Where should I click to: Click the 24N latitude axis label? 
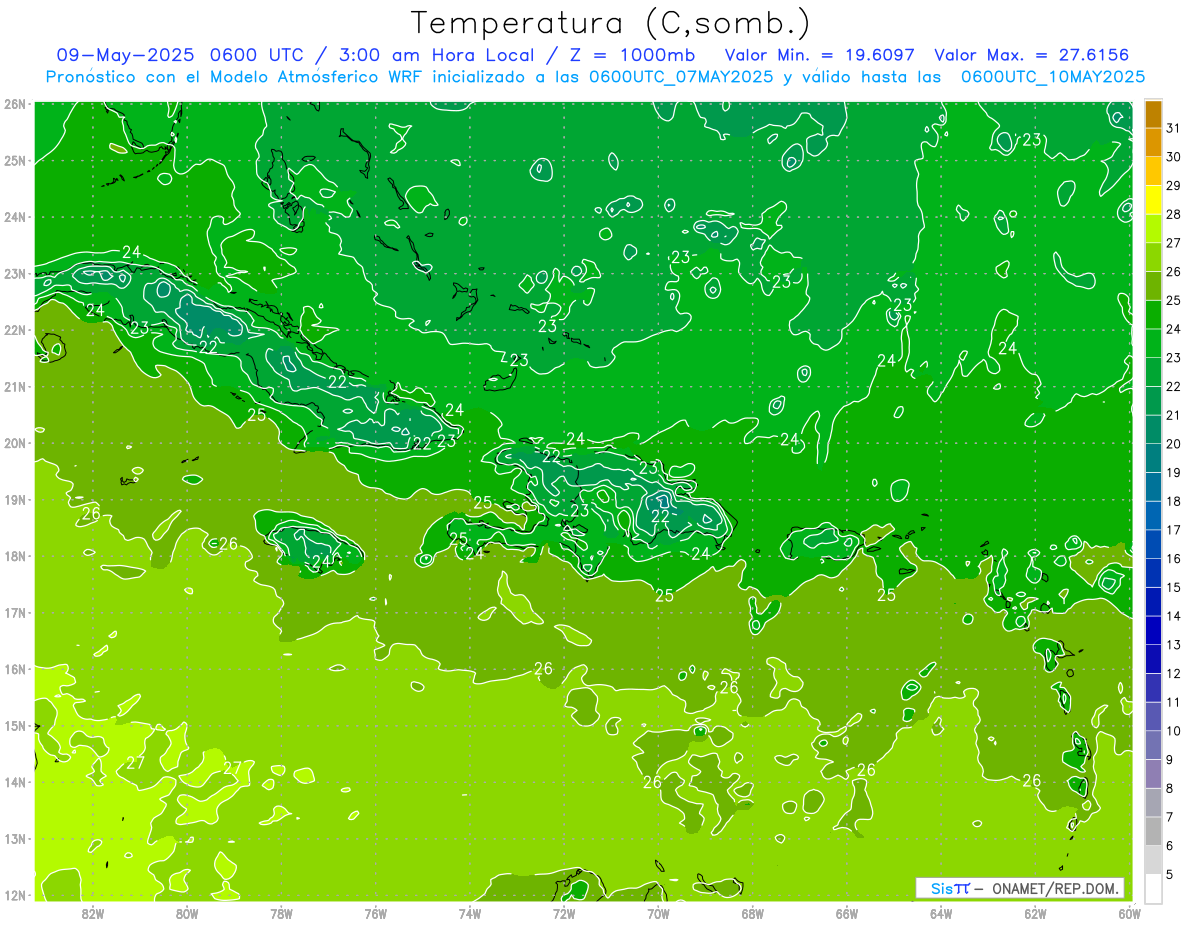pyautogui.click(x=15, y=217)
